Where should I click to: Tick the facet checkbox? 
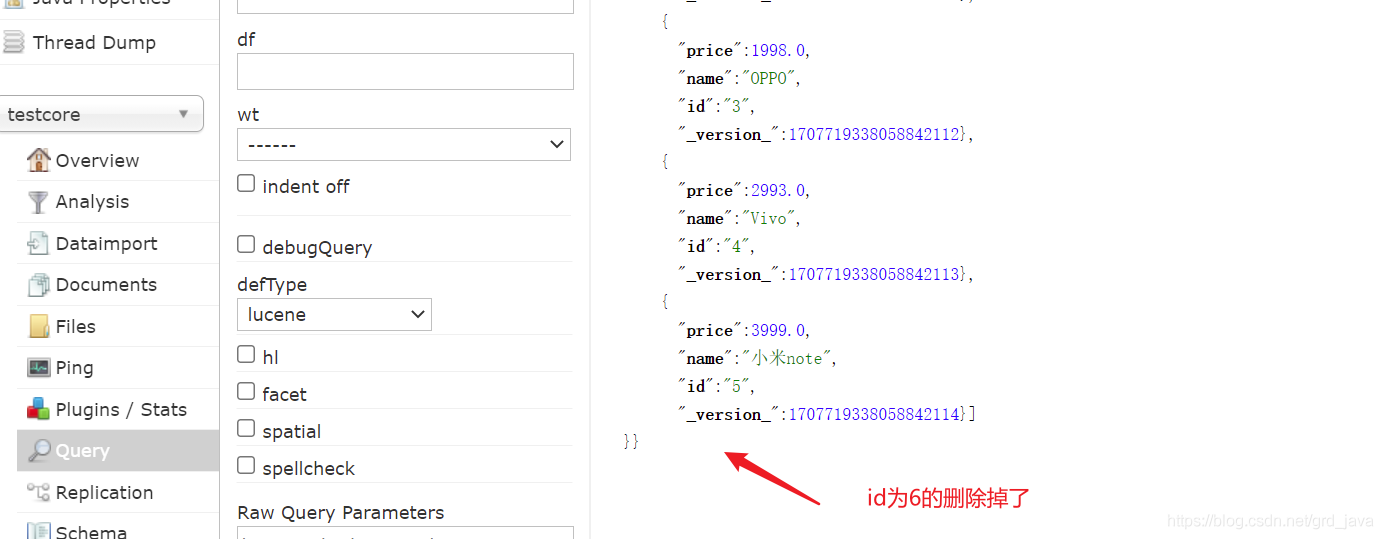pos(246,391)
